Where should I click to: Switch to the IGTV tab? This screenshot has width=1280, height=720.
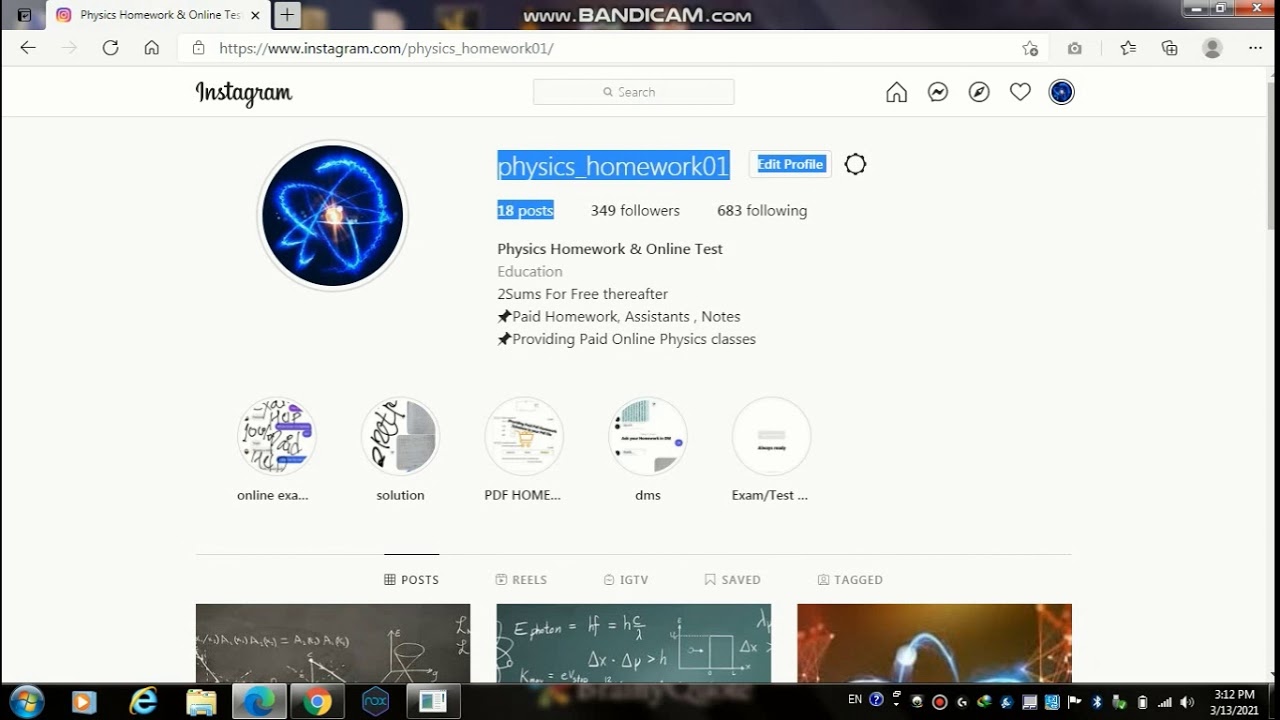626,580
